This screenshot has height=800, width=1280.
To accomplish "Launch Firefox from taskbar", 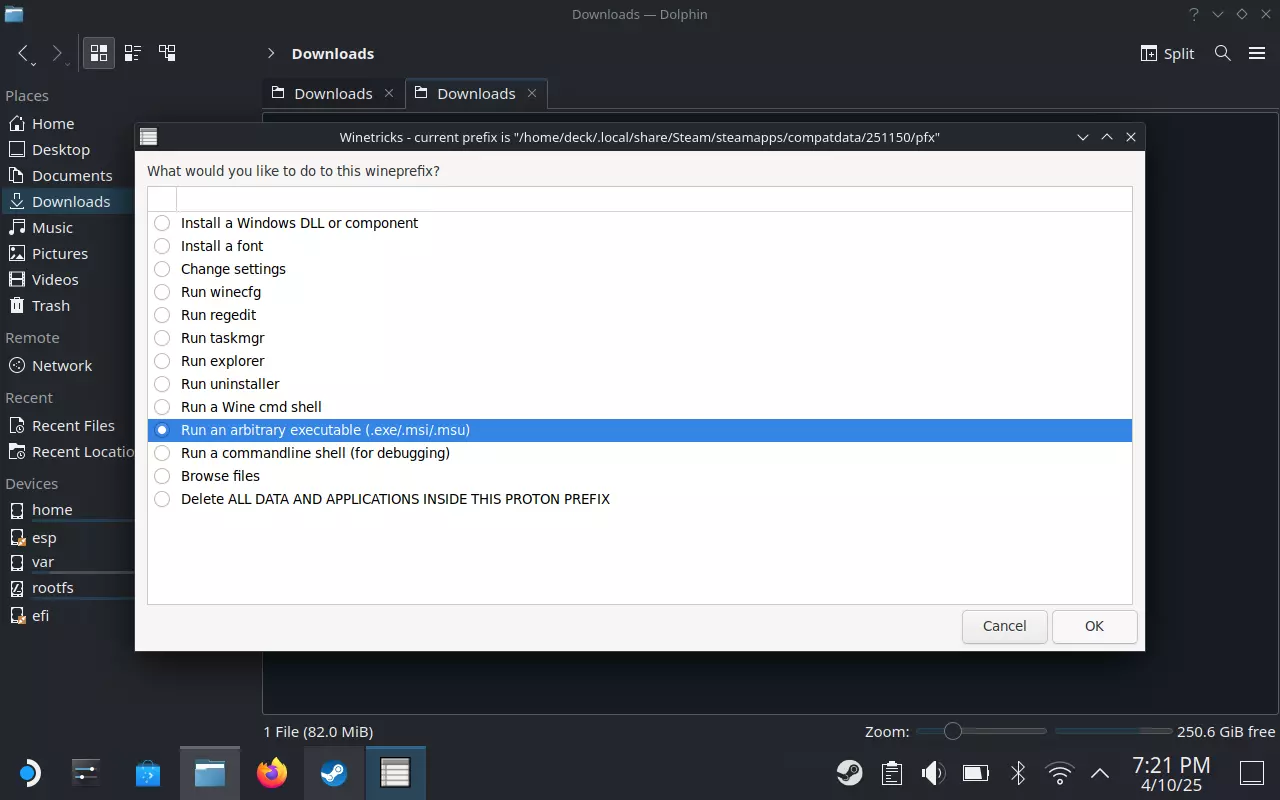I will [272, 773].
